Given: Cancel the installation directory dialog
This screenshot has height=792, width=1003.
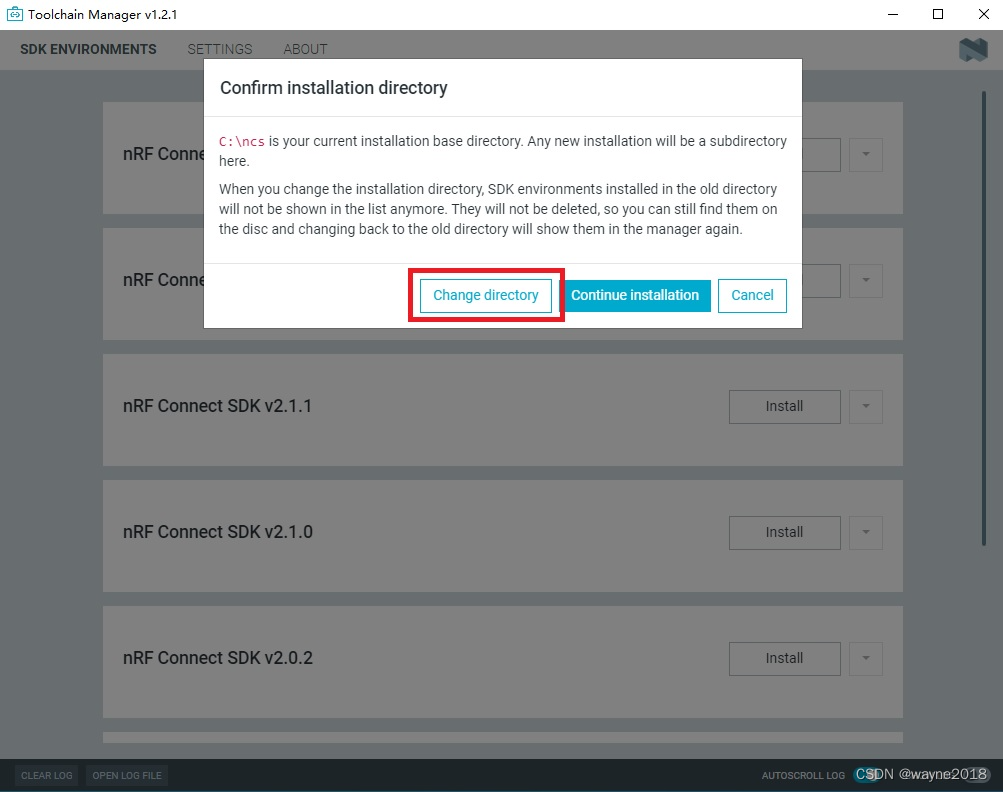Looking at the screenshot, I should click(752, 296).
